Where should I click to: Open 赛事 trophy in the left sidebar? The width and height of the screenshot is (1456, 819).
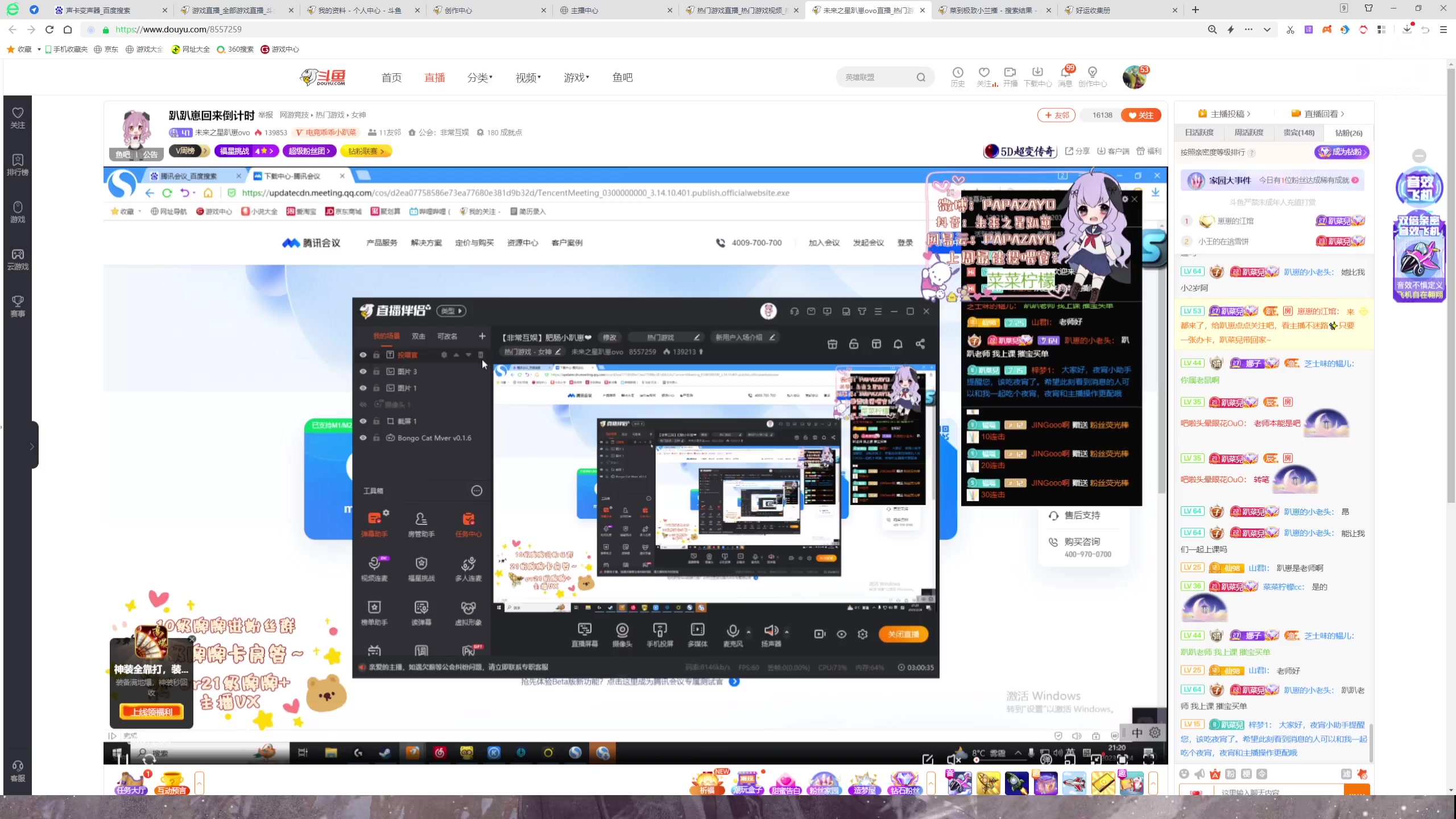[18, 307]
